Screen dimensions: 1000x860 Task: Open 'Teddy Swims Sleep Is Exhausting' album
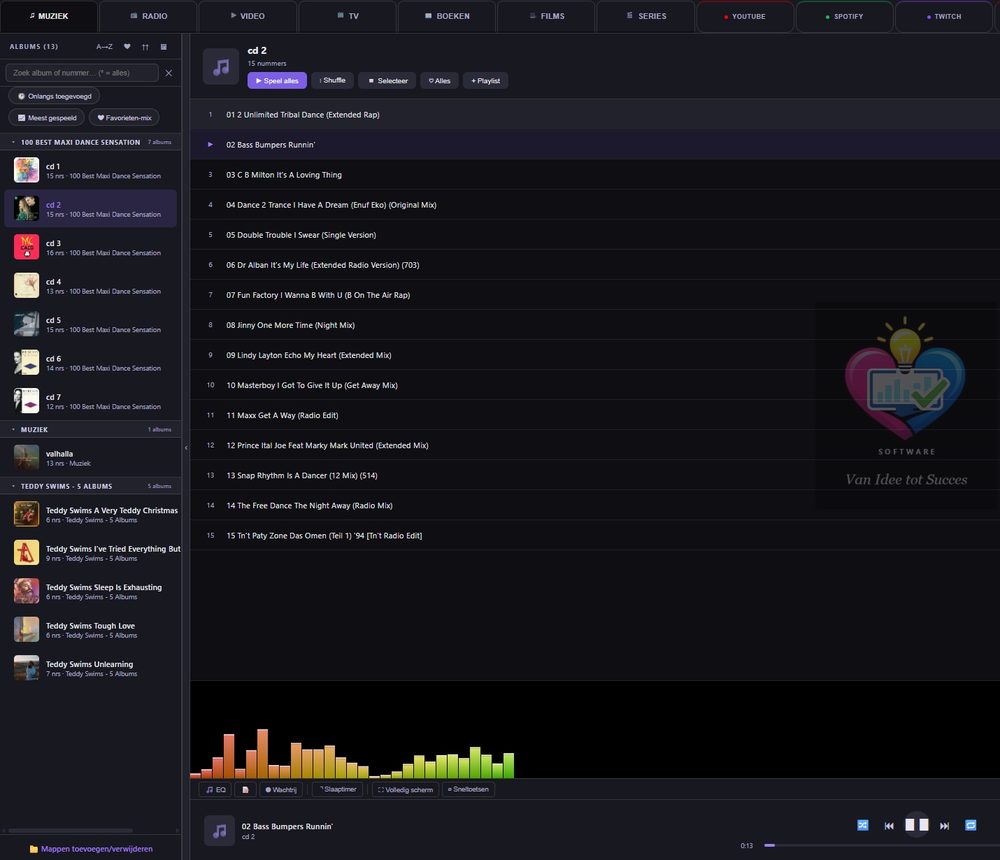(91, 591)
